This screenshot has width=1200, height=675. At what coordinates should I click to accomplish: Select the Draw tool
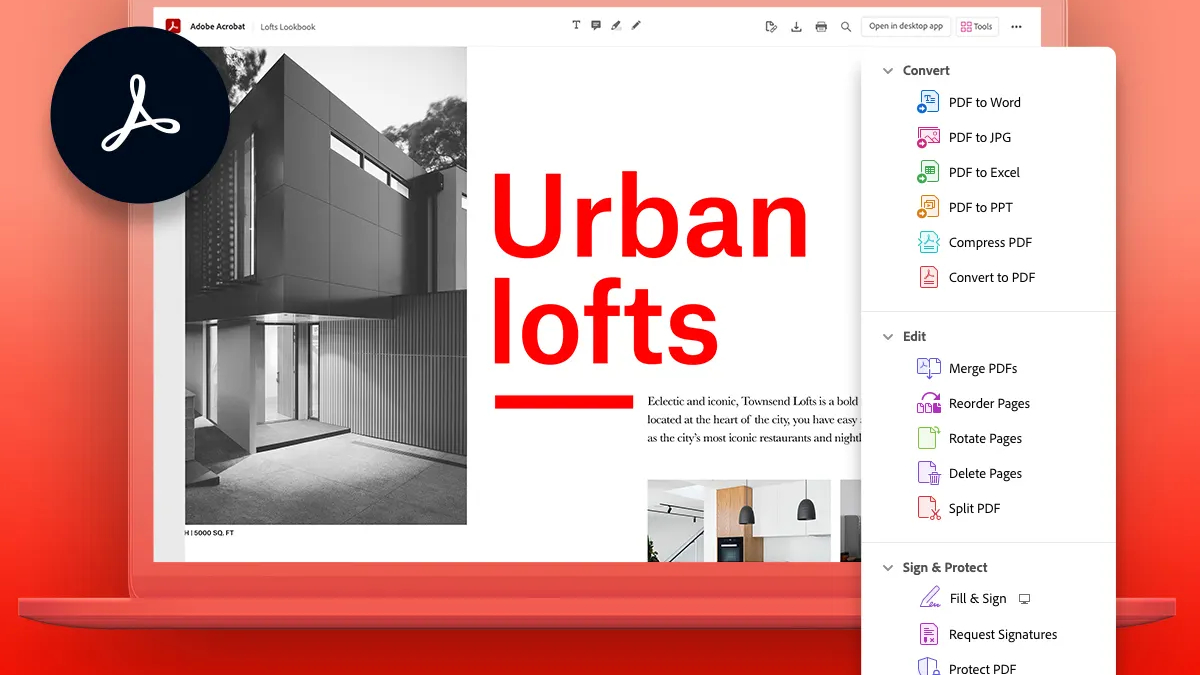coord(636,25)
